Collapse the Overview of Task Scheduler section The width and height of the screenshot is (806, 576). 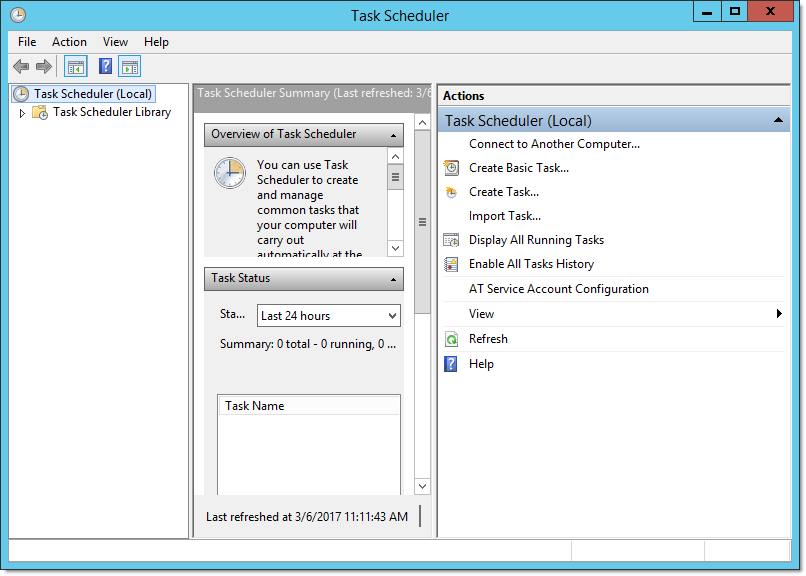394,135
